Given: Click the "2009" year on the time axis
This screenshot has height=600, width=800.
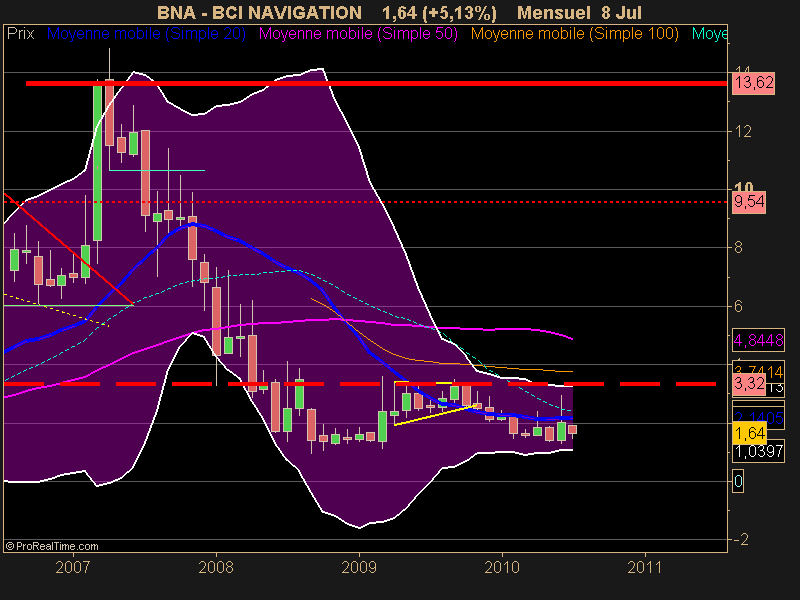Looking at the screenshot, I should (359, 567).
